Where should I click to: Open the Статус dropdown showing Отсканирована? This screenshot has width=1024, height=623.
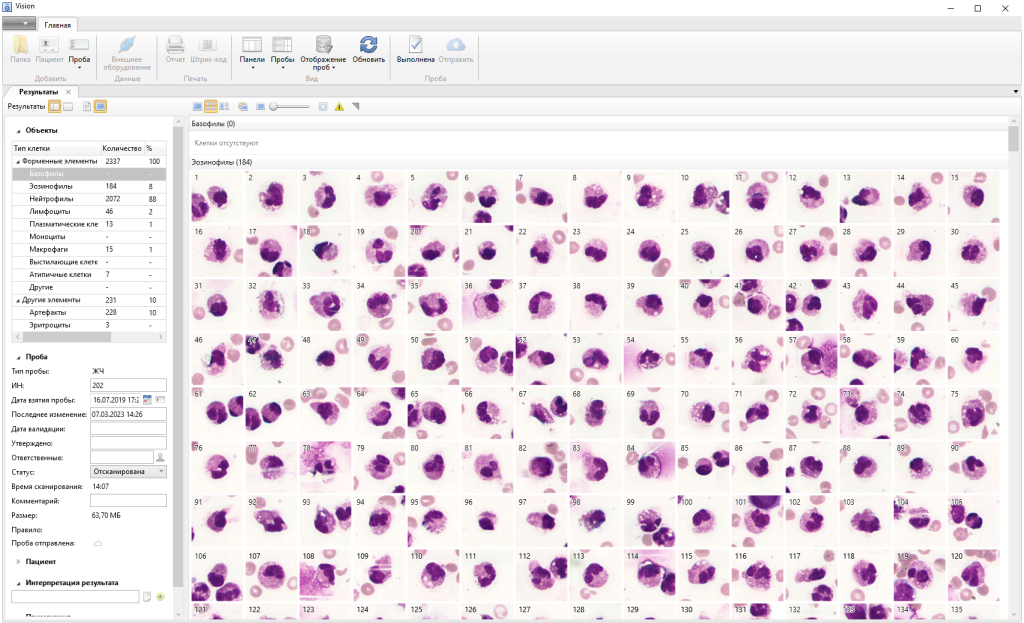click(x=127, y=471)
